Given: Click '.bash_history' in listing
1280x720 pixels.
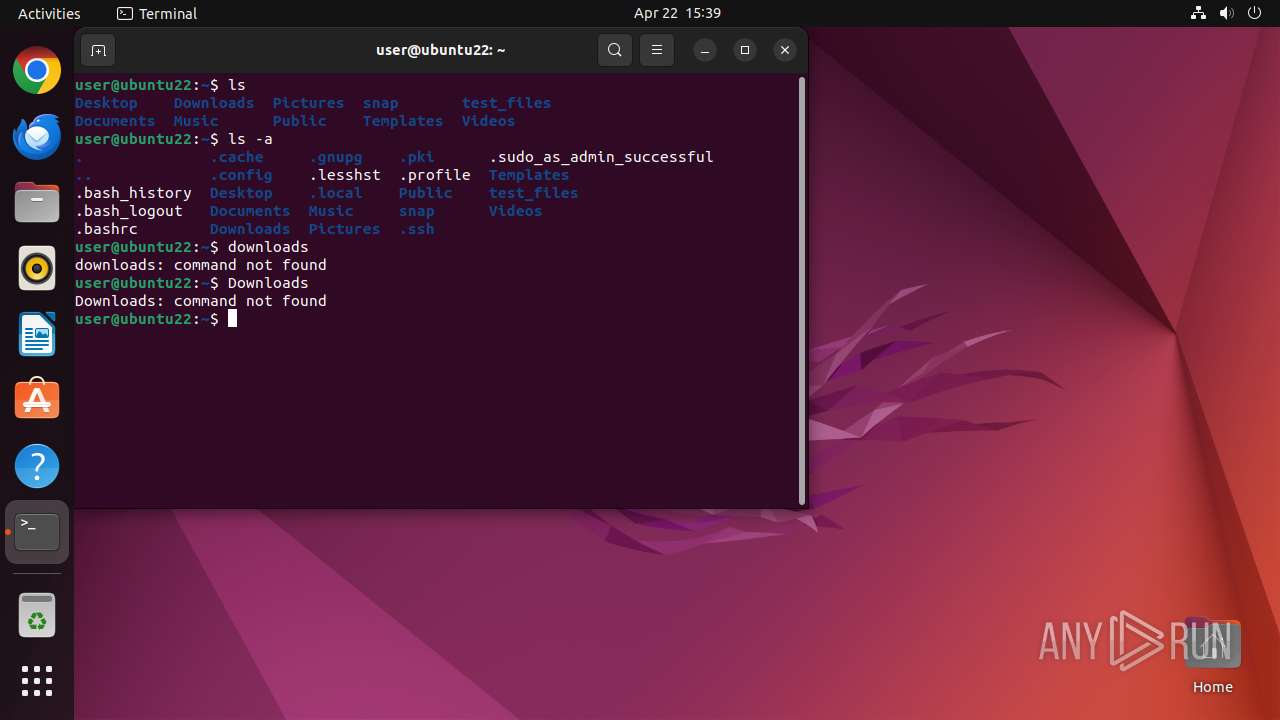Looking at the screenshot, I should point(133,193).
